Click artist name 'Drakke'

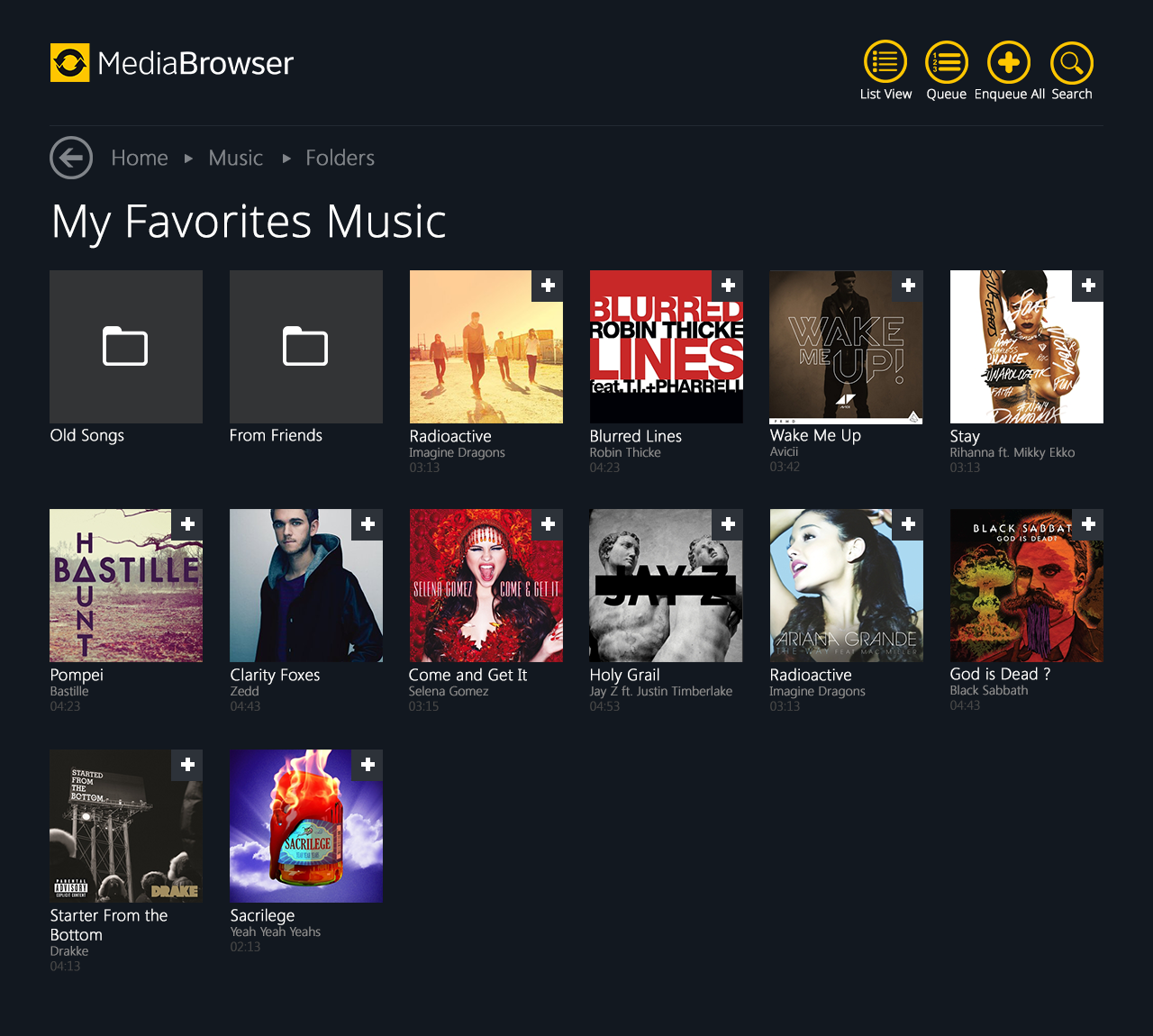pos(69,950)
